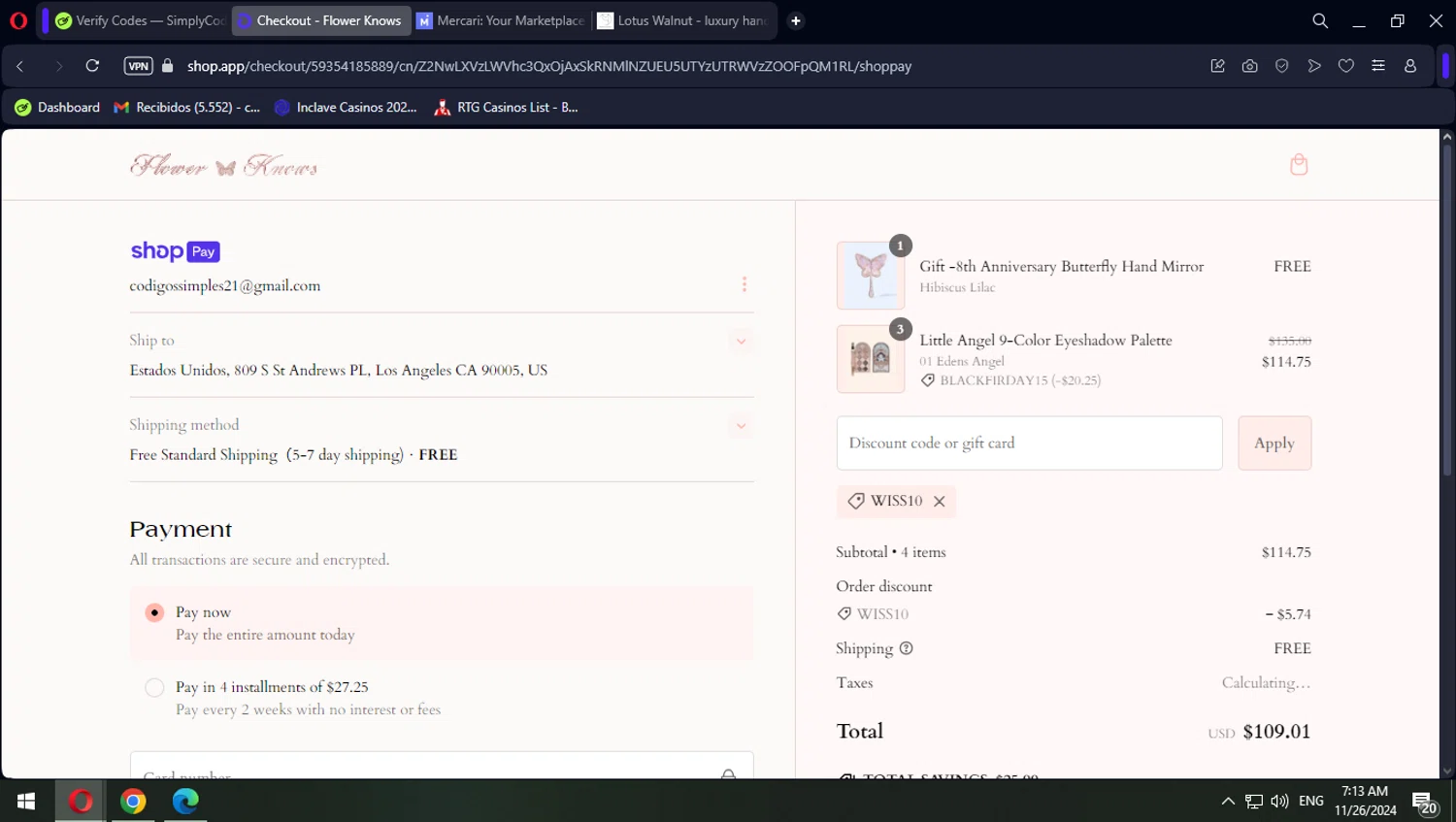Open the share page icon

pyautogui.click(x=1217, y=66)
